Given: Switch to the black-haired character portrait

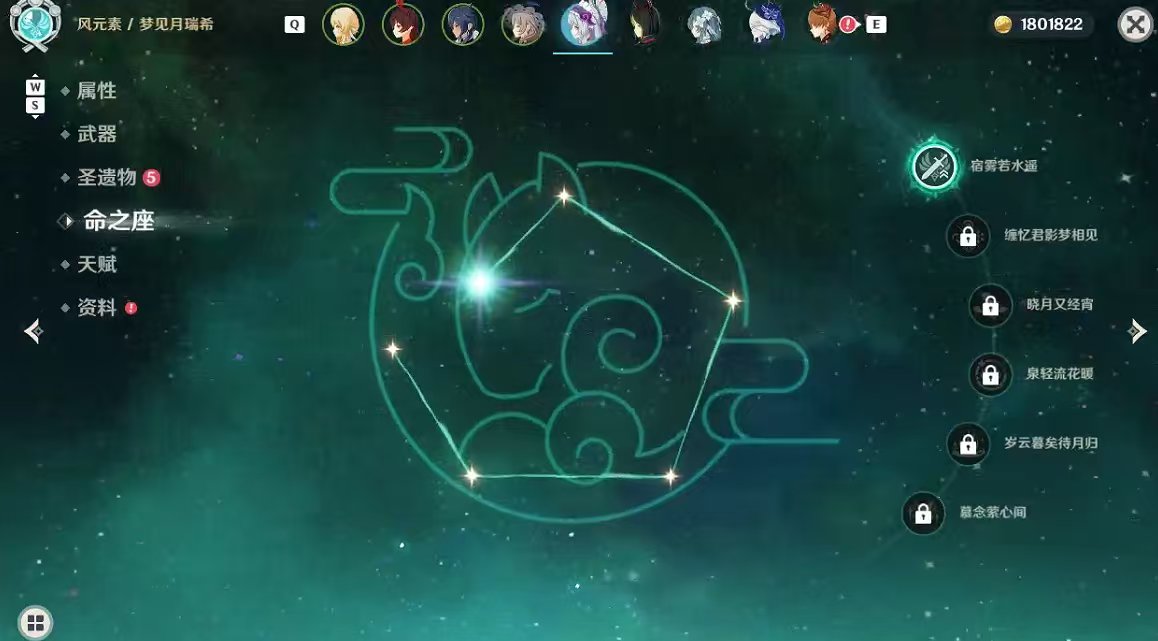Looking at the screenshot, I should pos(644,24).
